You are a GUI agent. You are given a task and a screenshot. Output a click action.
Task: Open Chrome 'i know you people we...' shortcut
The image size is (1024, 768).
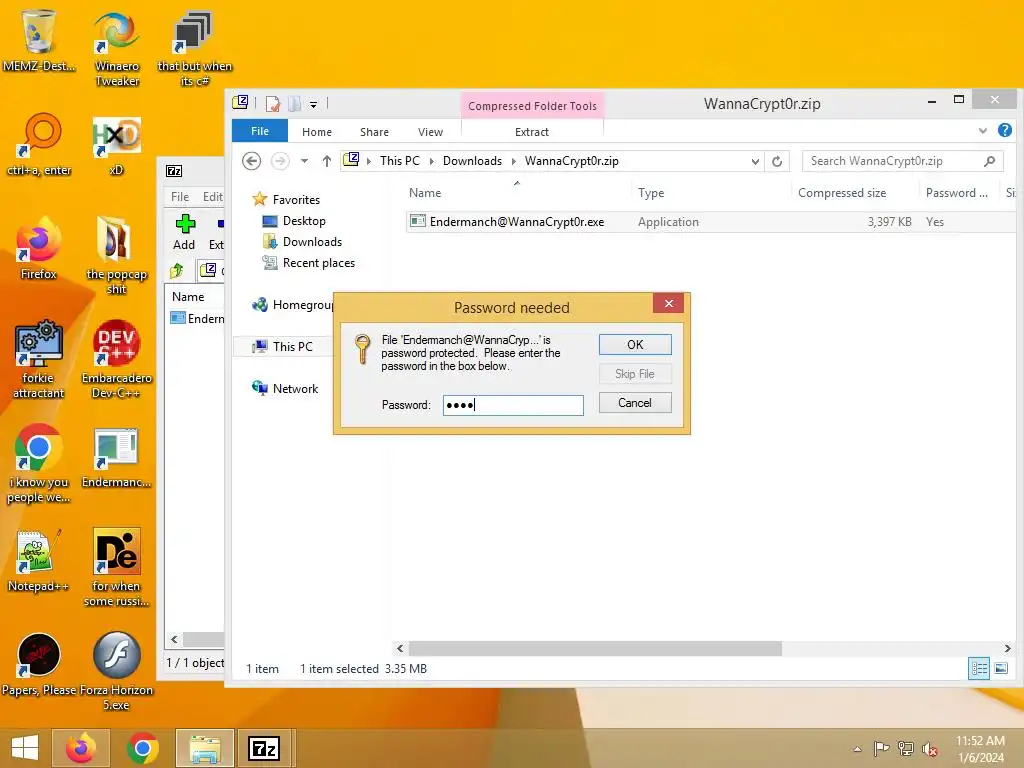[39, 464]
